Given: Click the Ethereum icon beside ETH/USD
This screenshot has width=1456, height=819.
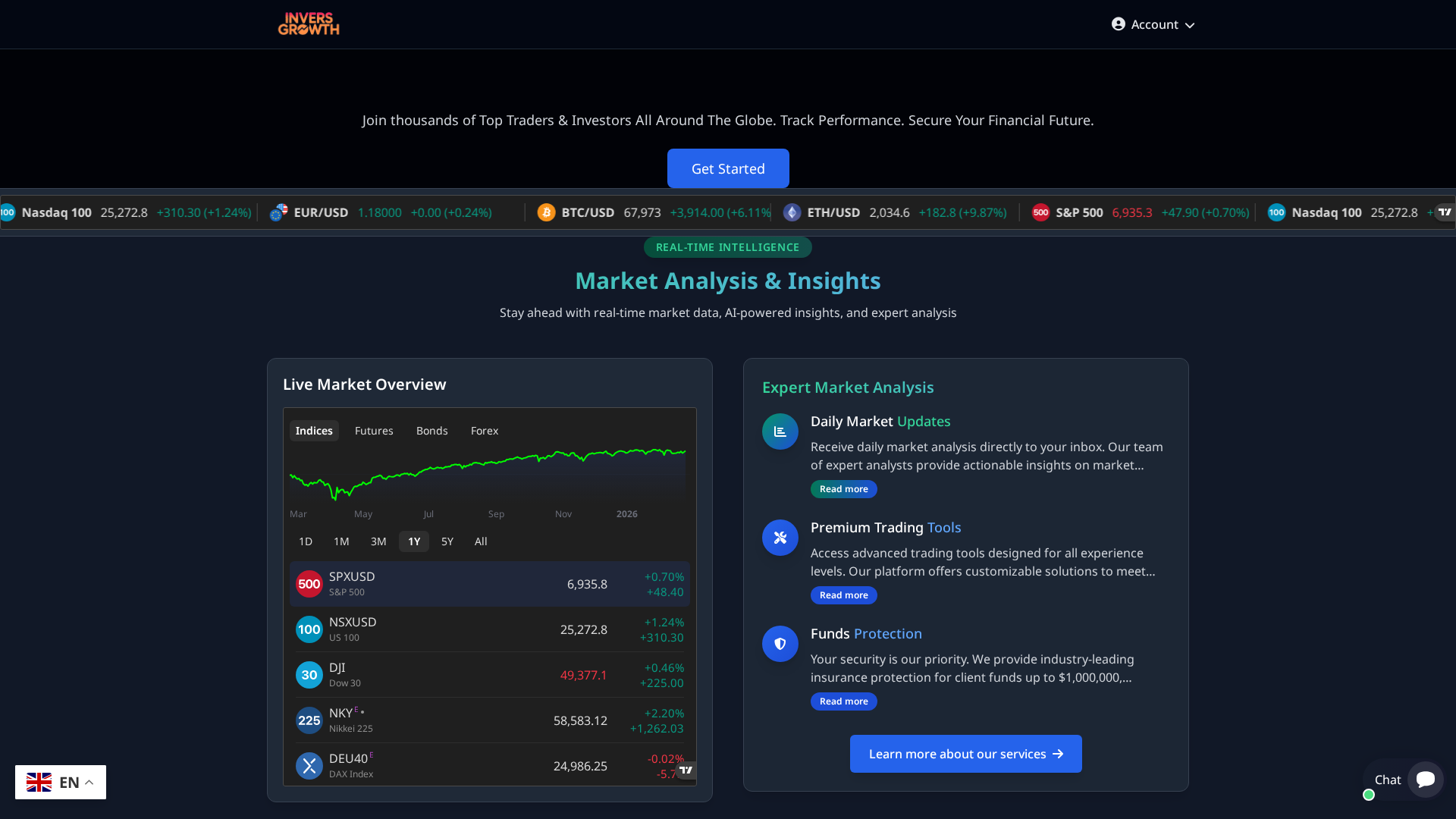Looking at the screenshot, I should coord(792,212).
